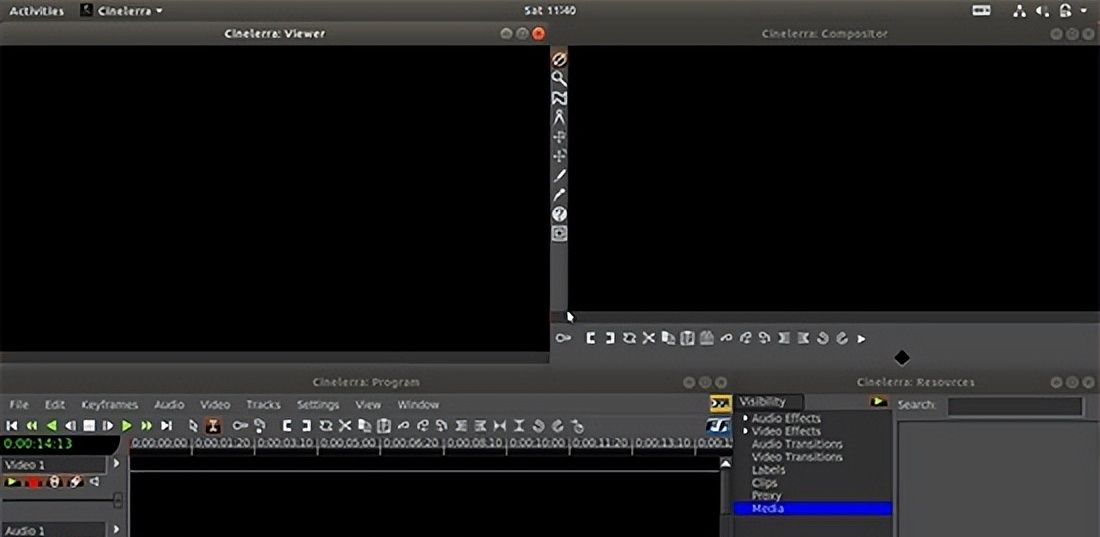Expand Audio 1 track arrow
The height and width of the screenshot is (537, 1100).
coord(116,529)
